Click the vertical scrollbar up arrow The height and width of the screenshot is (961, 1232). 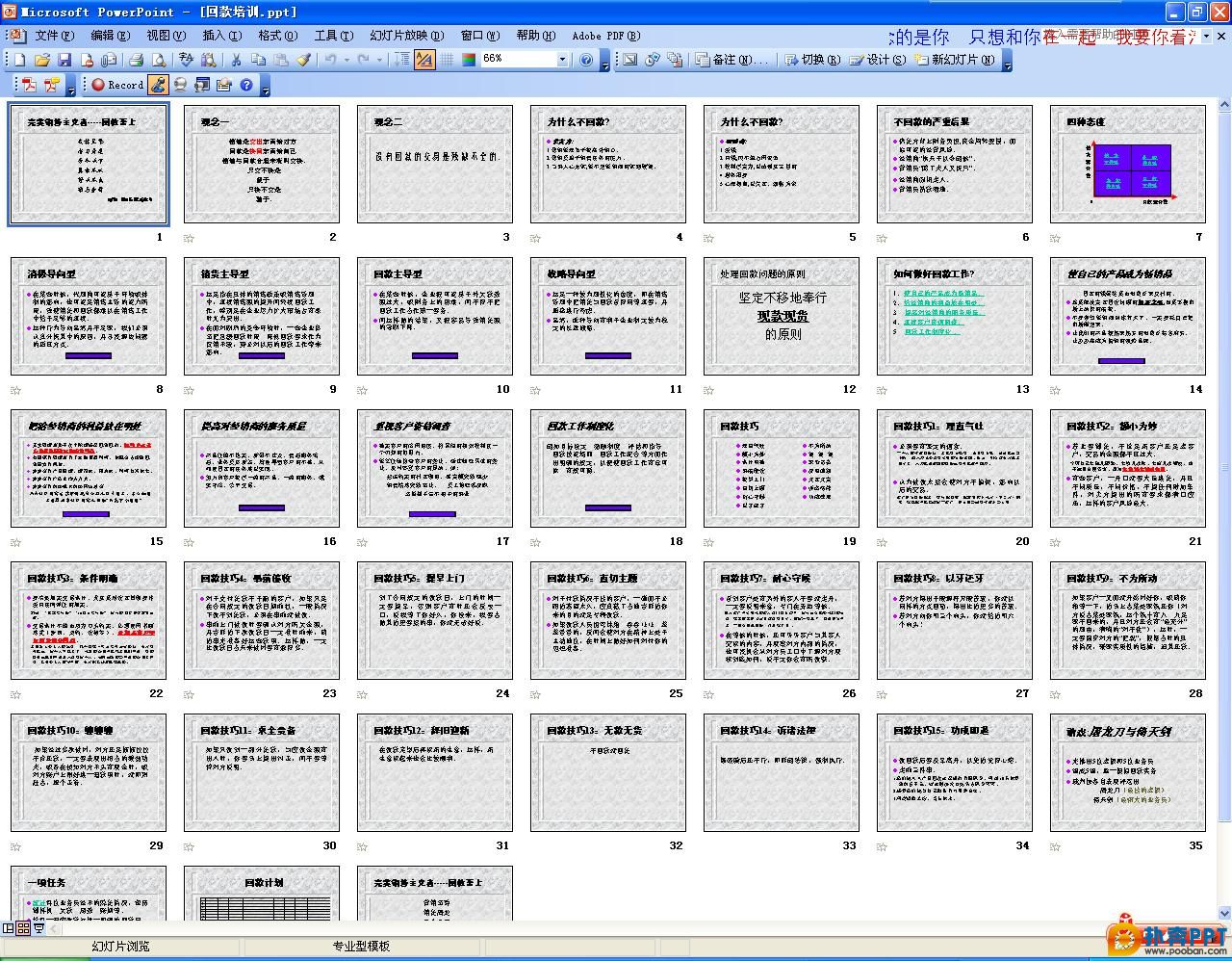pyautogui.click(x=1224, y=103)
